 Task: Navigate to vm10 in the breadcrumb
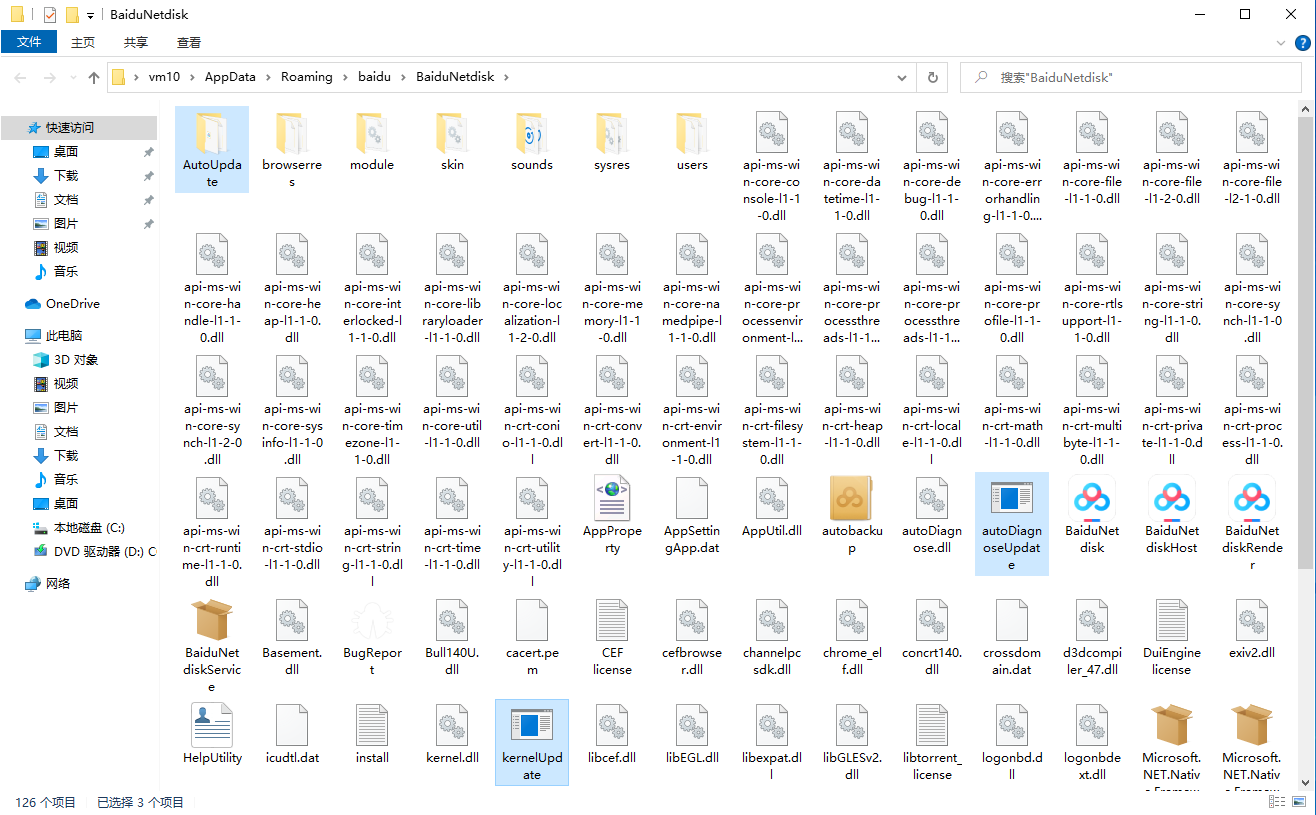point(164,77)
